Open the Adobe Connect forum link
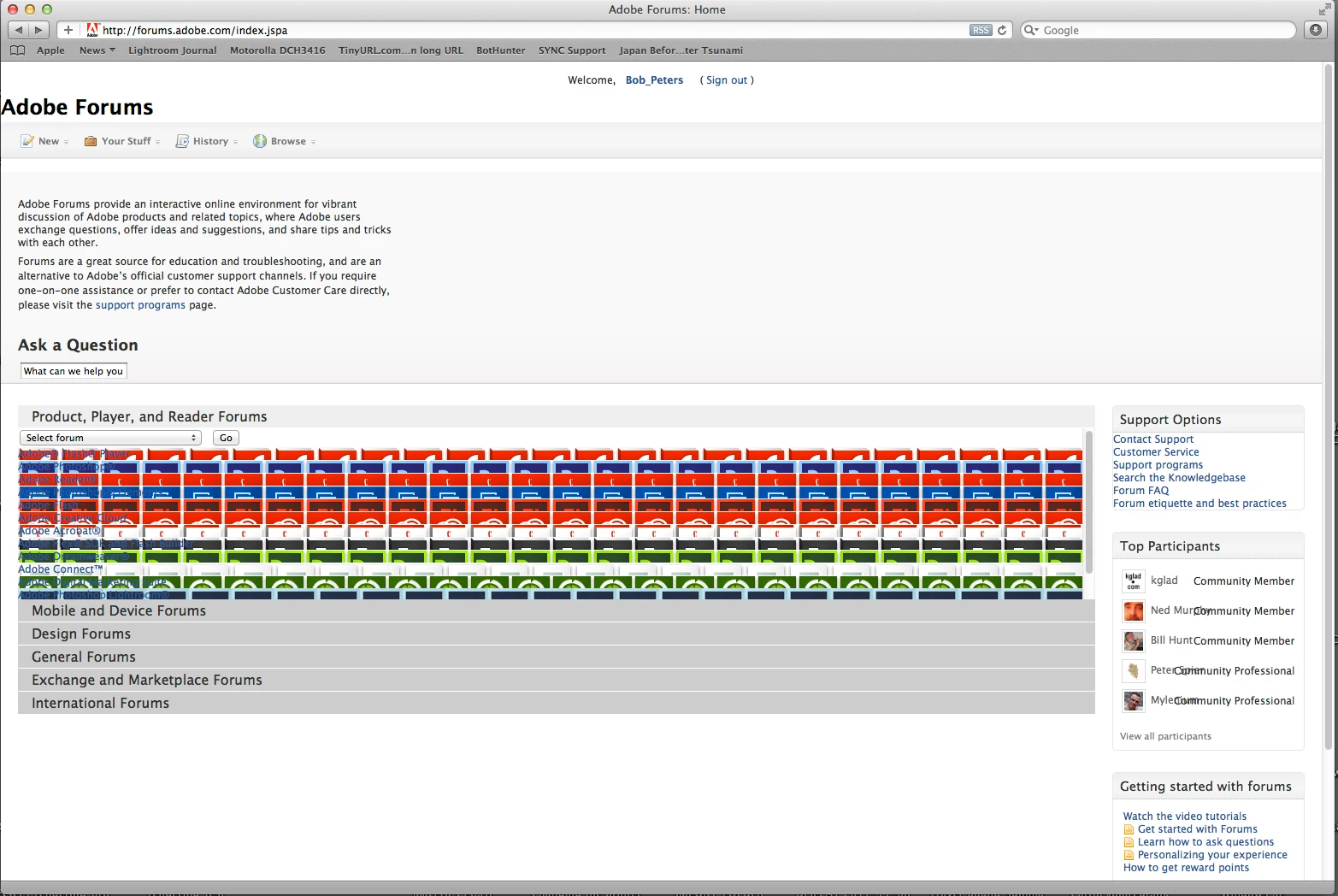The image size is (1338, 896). pyautogui.click(x=61, y=569)
